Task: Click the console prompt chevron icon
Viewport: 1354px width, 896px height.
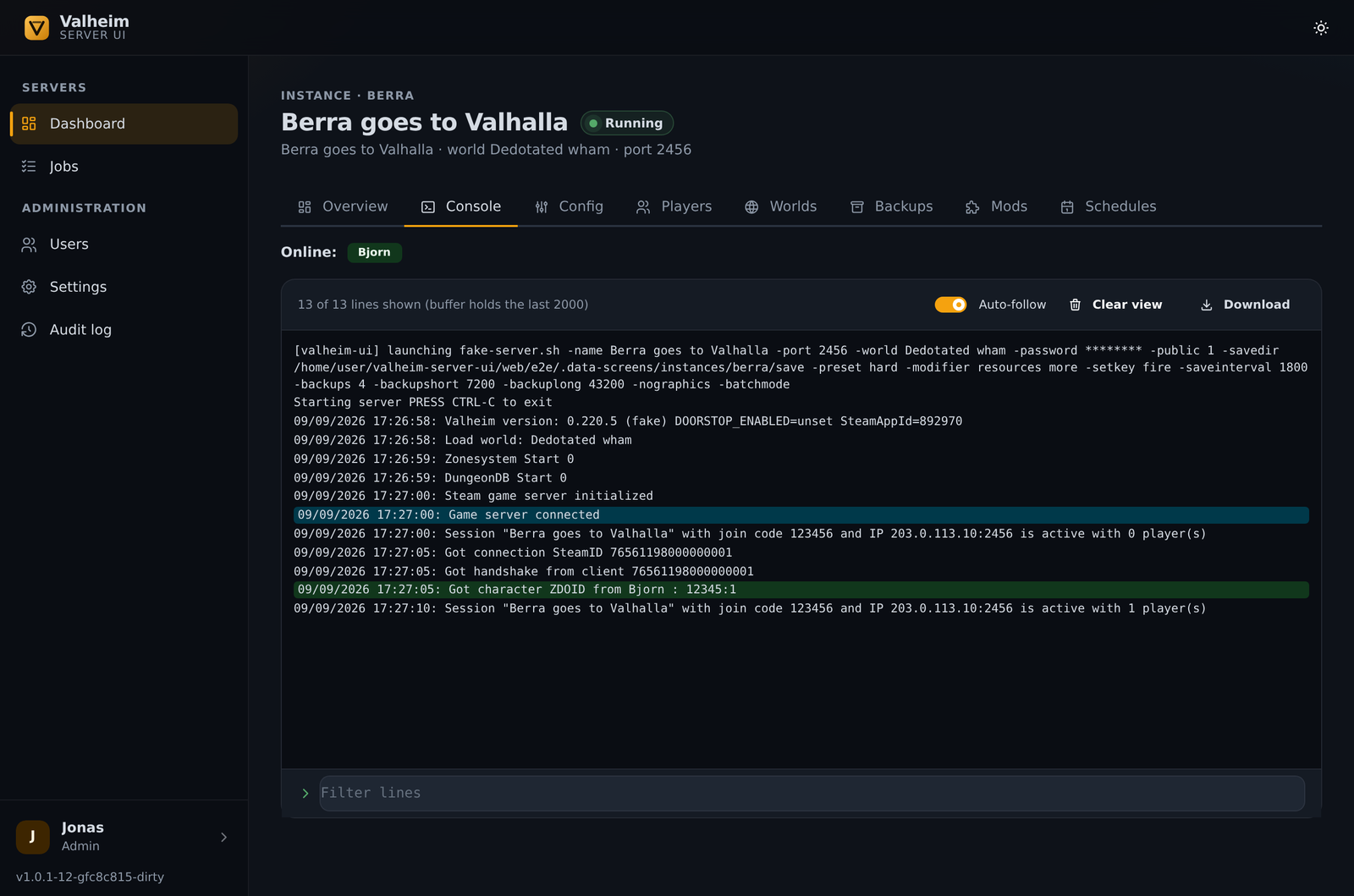Action: [x=305, y=794]
